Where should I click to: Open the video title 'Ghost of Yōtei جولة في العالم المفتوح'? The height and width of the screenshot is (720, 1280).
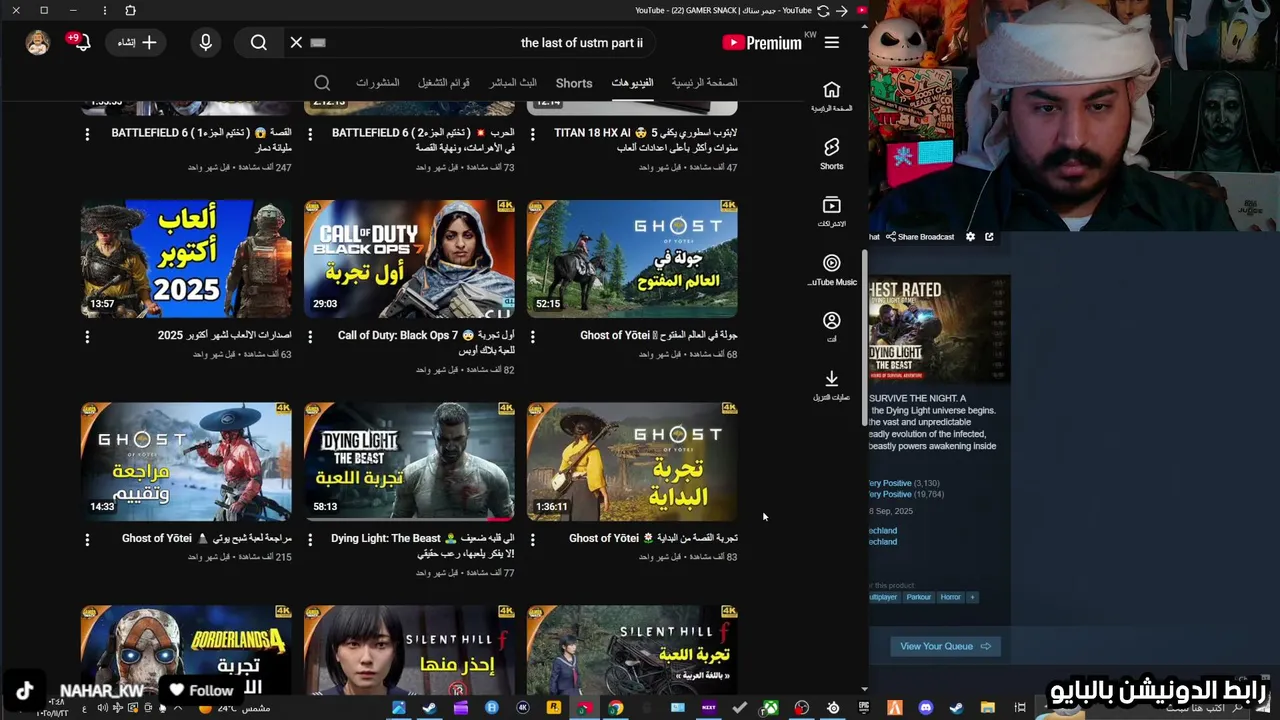coord(659,335)
